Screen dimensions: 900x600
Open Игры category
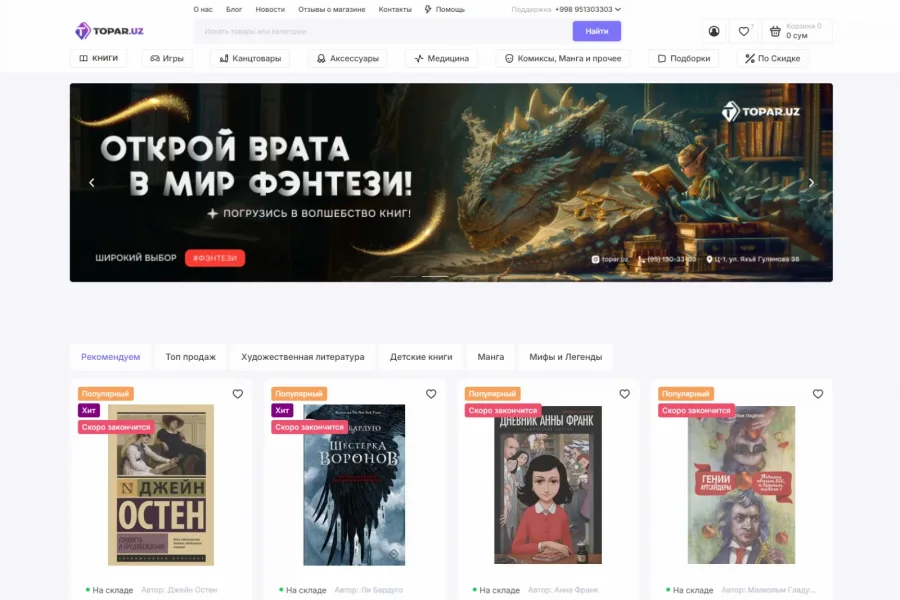pyautogui.click(x=167, y=58)
